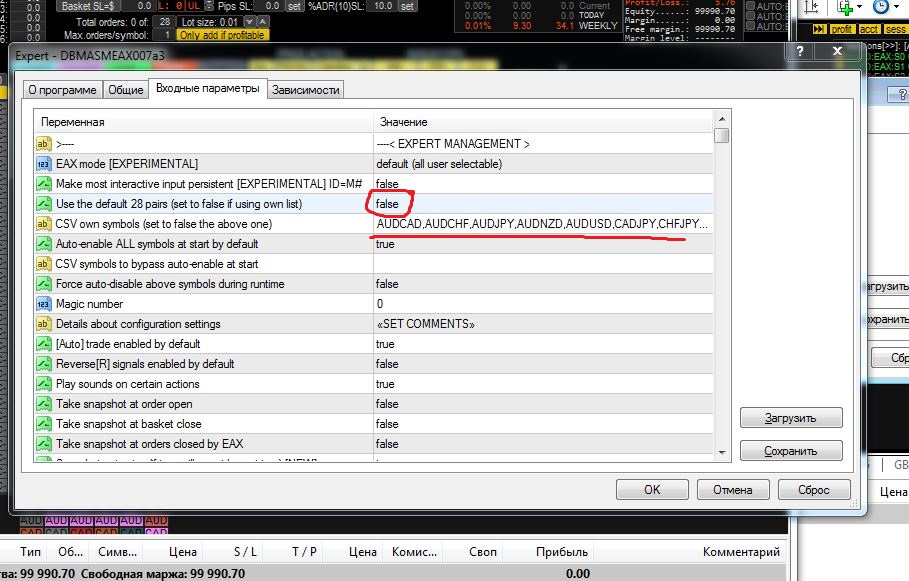909x581 pixels.
Task: Click the 'Сохранить' save button
Action: 791,451
